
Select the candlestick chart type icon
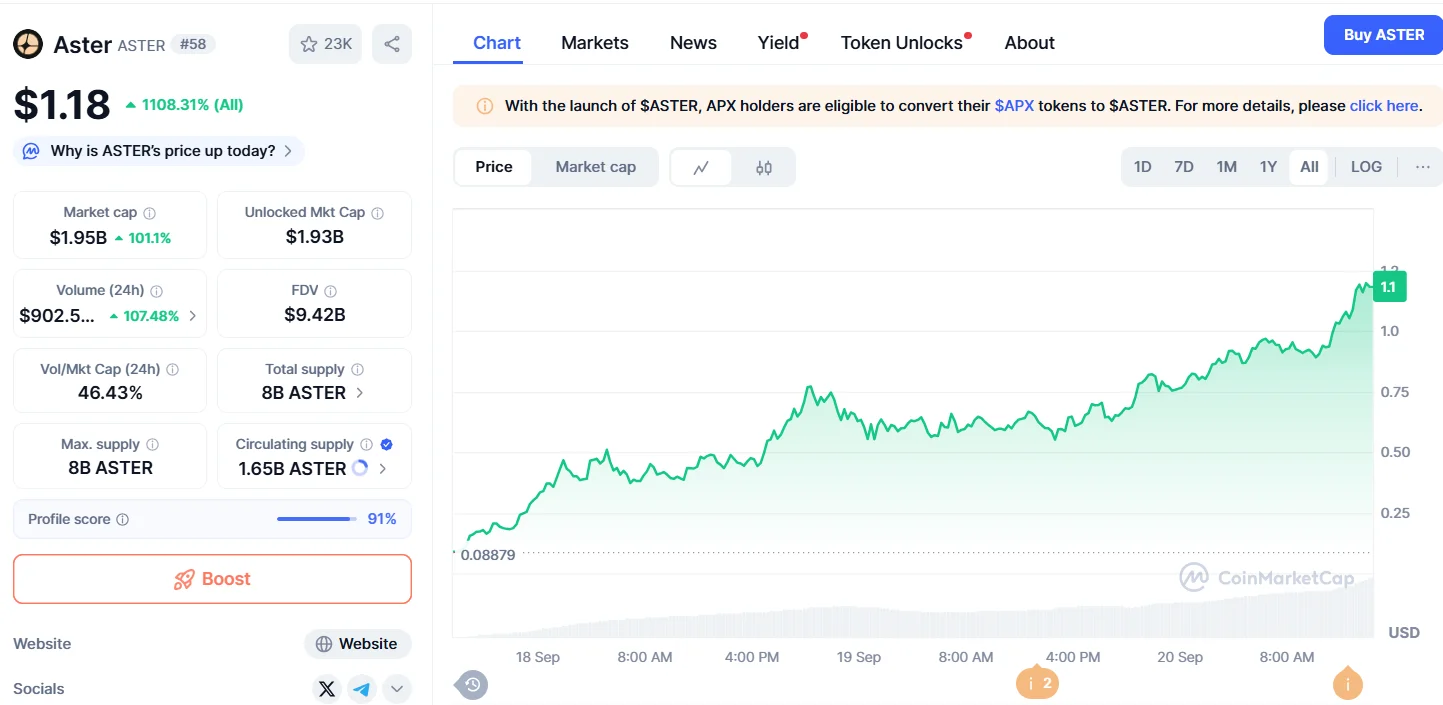(764, 168)
